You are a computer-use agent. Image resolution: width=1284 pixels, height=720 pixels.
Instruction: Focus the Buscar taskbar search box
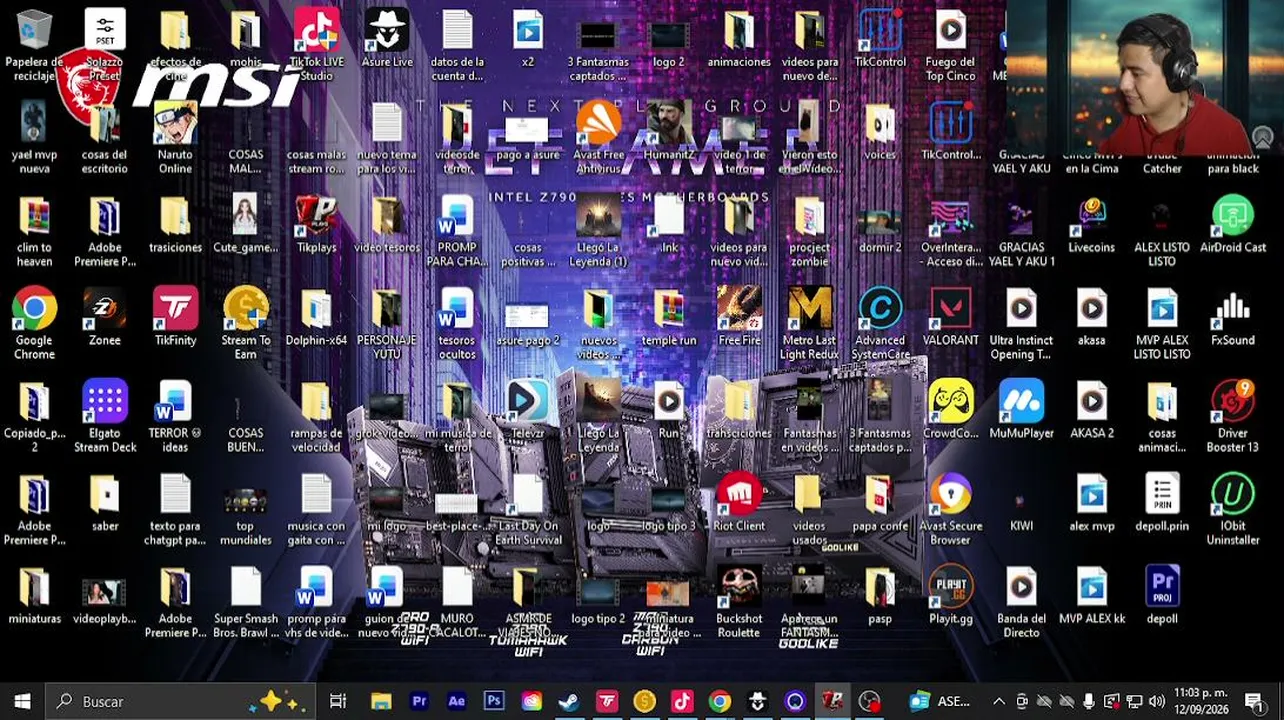[181, 701]
